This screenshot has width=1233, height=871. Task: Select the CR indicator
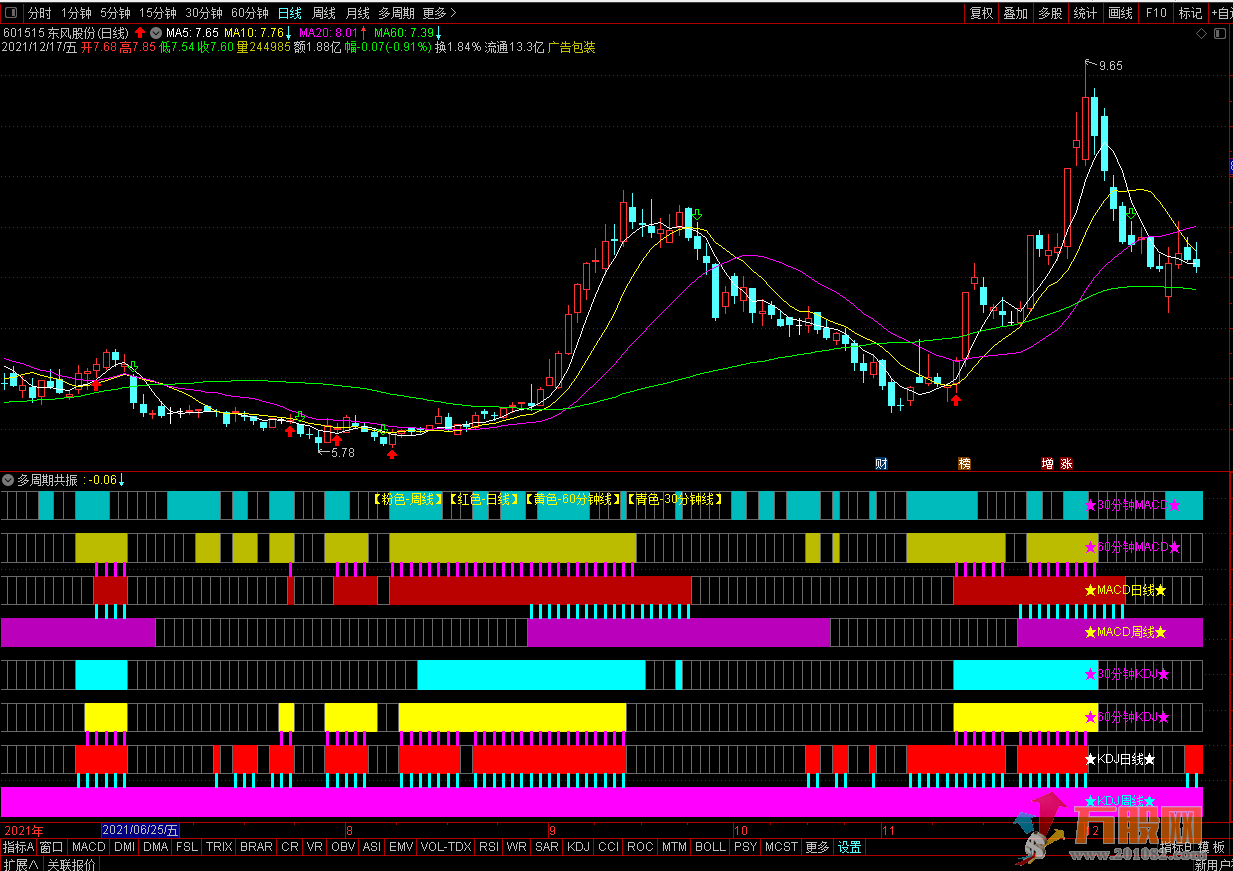click(x=290, y=847)
